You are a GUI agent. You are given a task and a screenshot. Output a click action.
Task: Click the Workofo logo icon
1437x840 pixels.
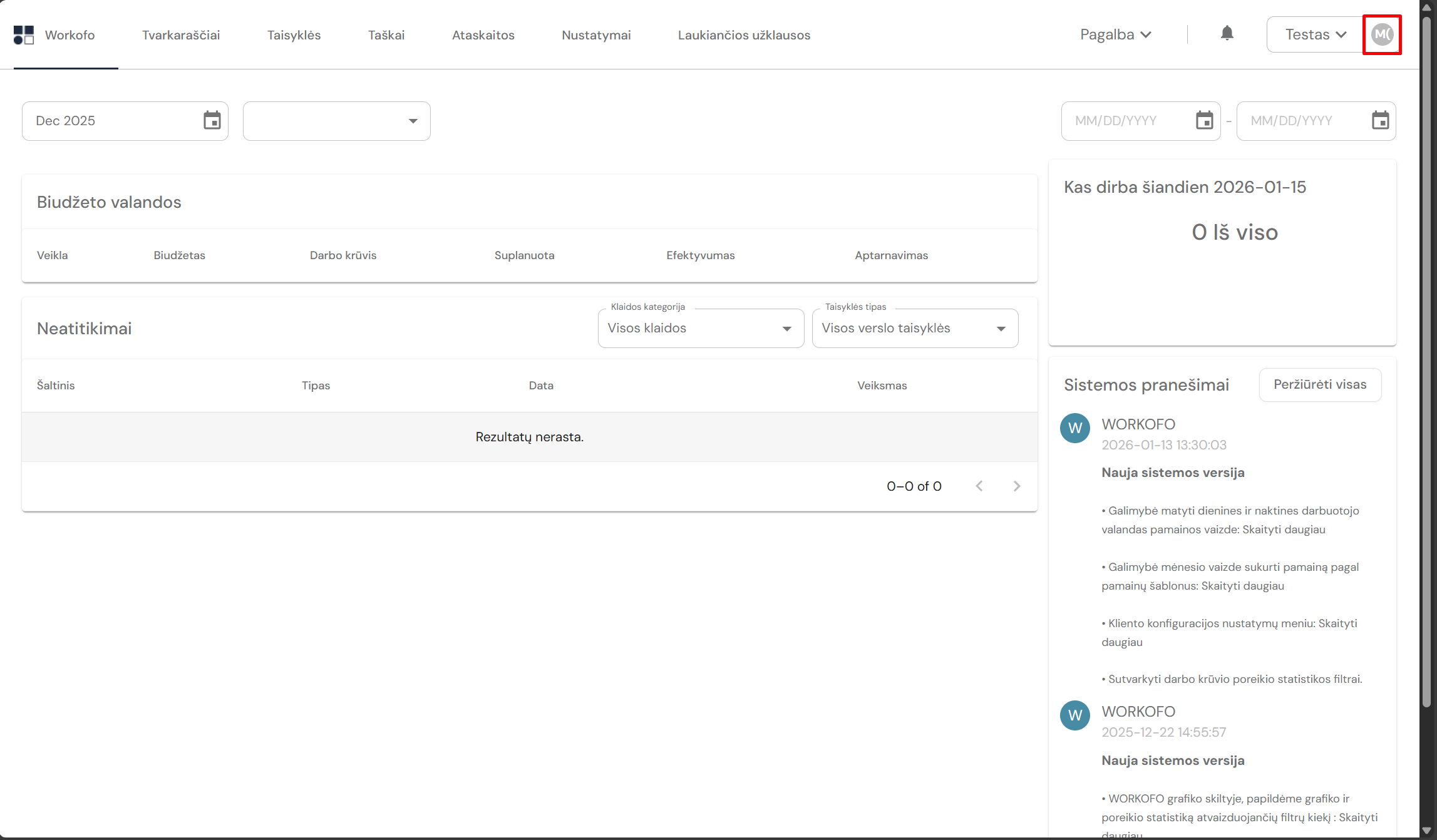[x=24, y=35]
